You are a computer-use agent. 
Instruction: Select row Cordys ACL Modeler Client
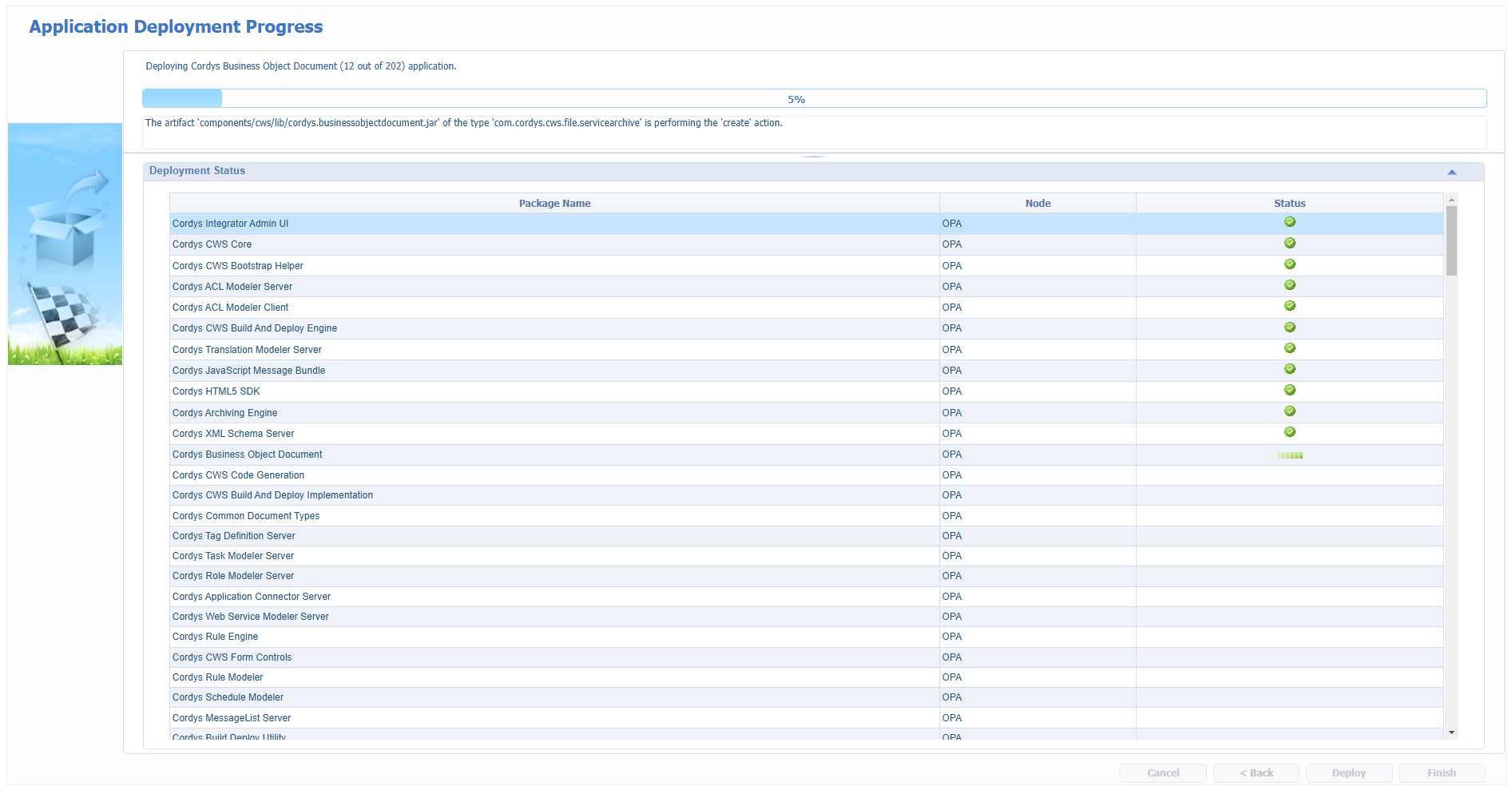click(x=807, y=308)
